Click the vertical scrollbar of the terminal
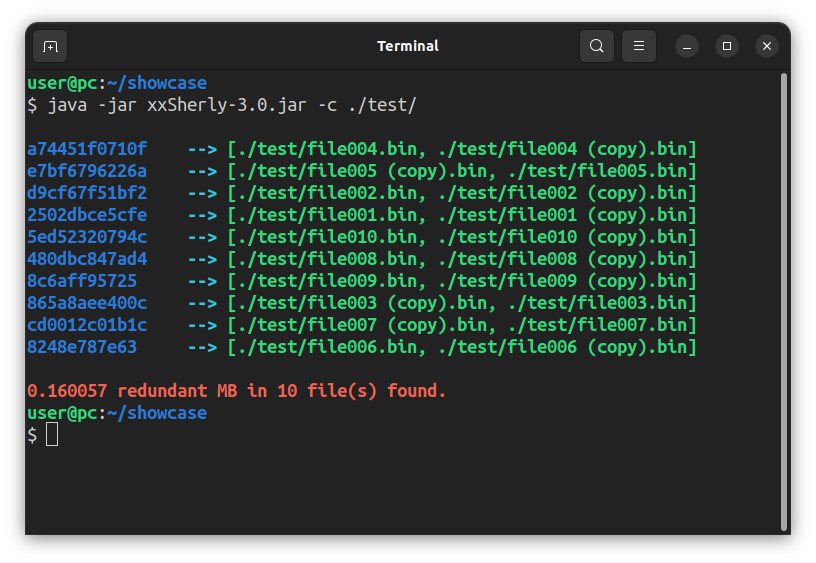This screenshot has height=563, width=816. point(784,302)
